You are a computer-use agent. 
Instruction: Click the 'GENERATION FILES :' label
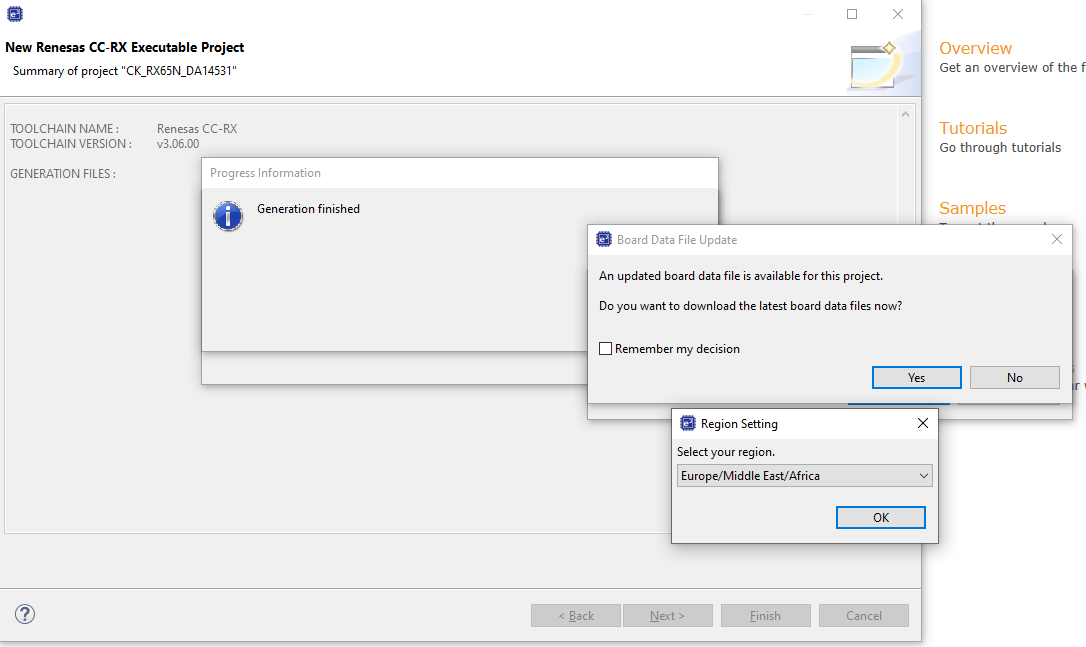[63, 174]
